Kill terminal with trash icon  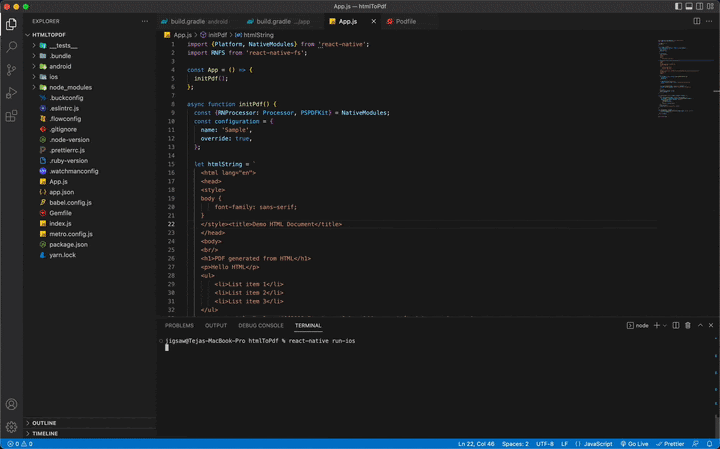(x=688, y=325)
